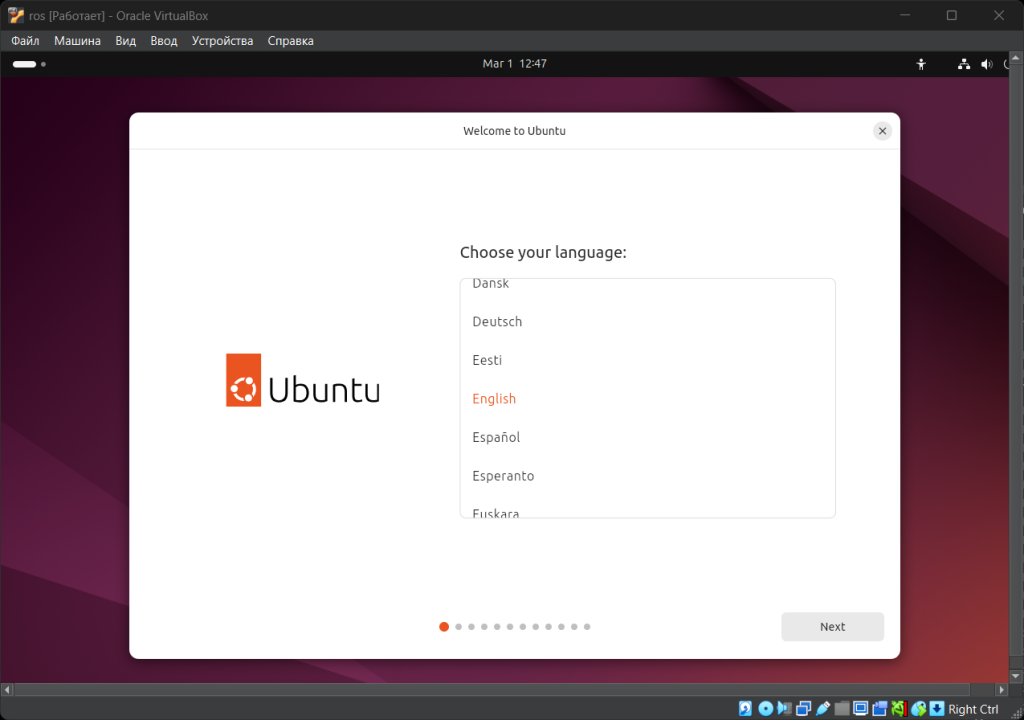Click the horizontal scrollbar thumb

492,689
